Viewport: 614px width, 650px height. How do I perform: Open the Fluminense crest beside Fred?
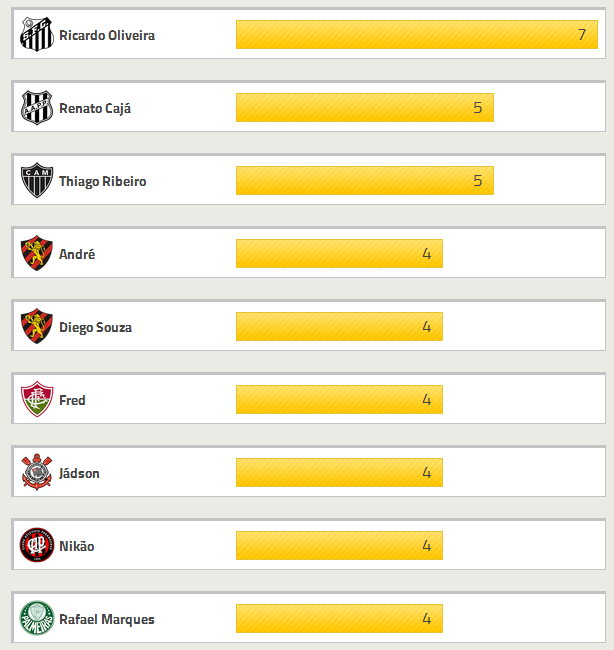point(37,400)
